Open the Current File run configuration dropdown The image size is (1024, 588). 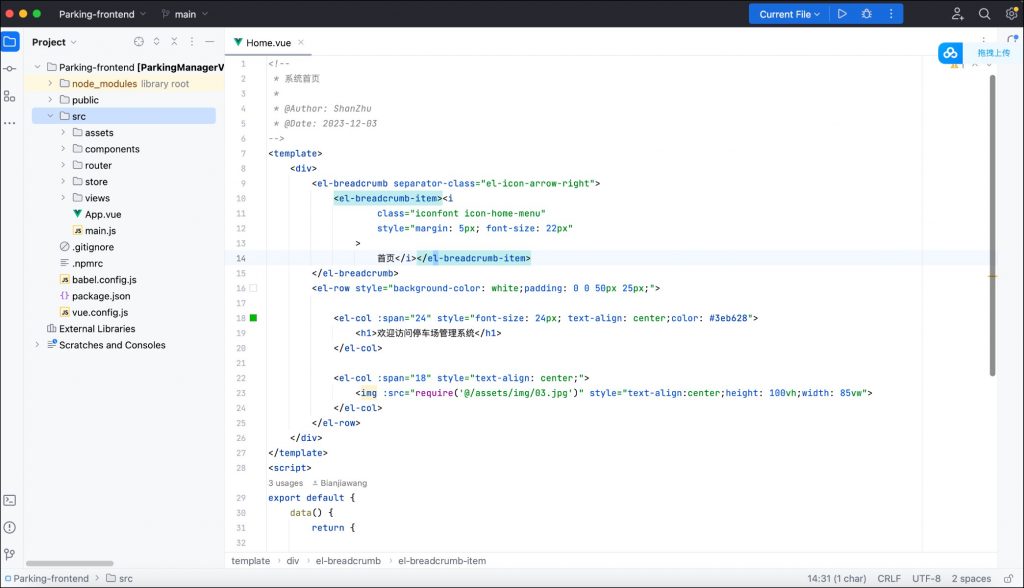(x=790, y=14)
